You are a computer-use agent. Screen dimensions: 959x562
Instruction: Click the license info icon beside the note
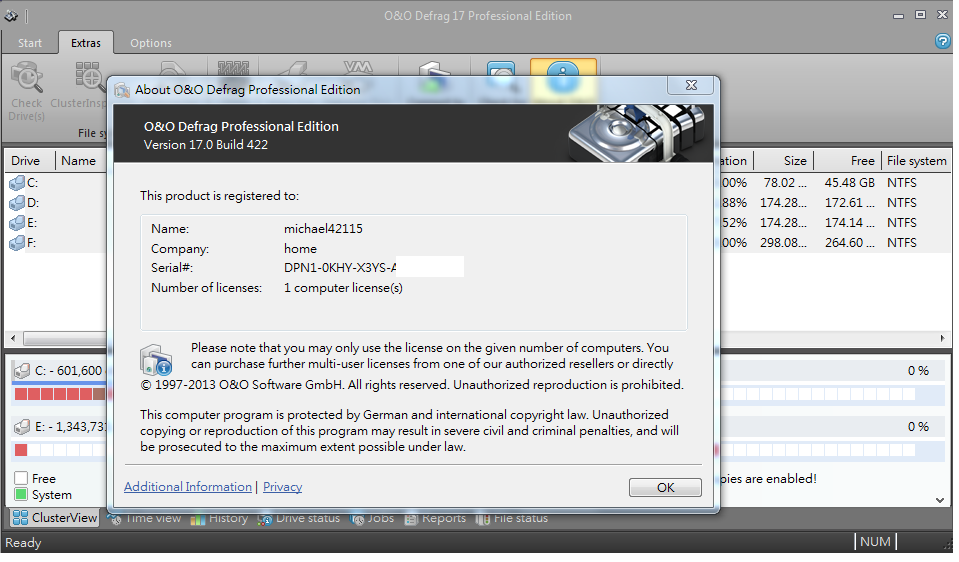[x=156, y=360]
